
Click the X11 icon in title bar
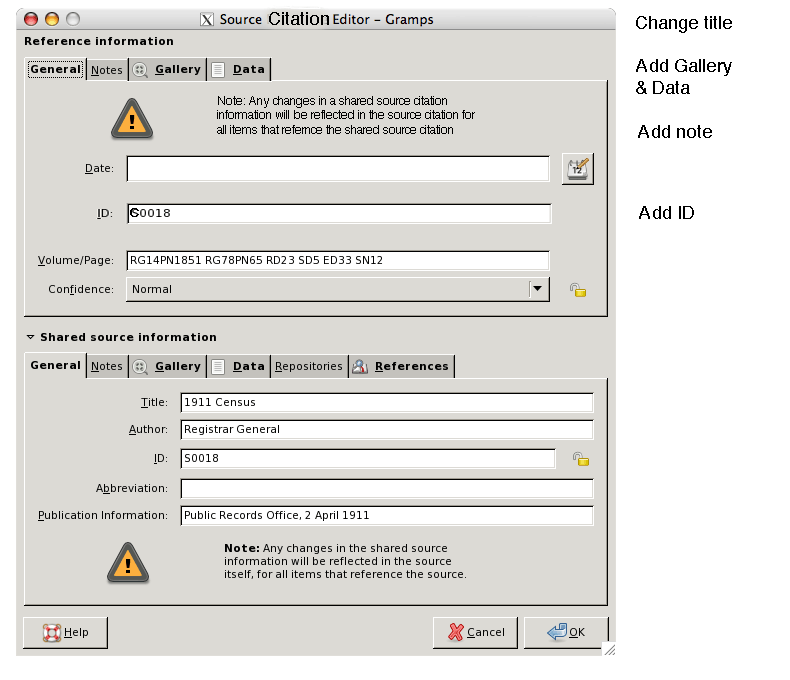pos(207,20)
